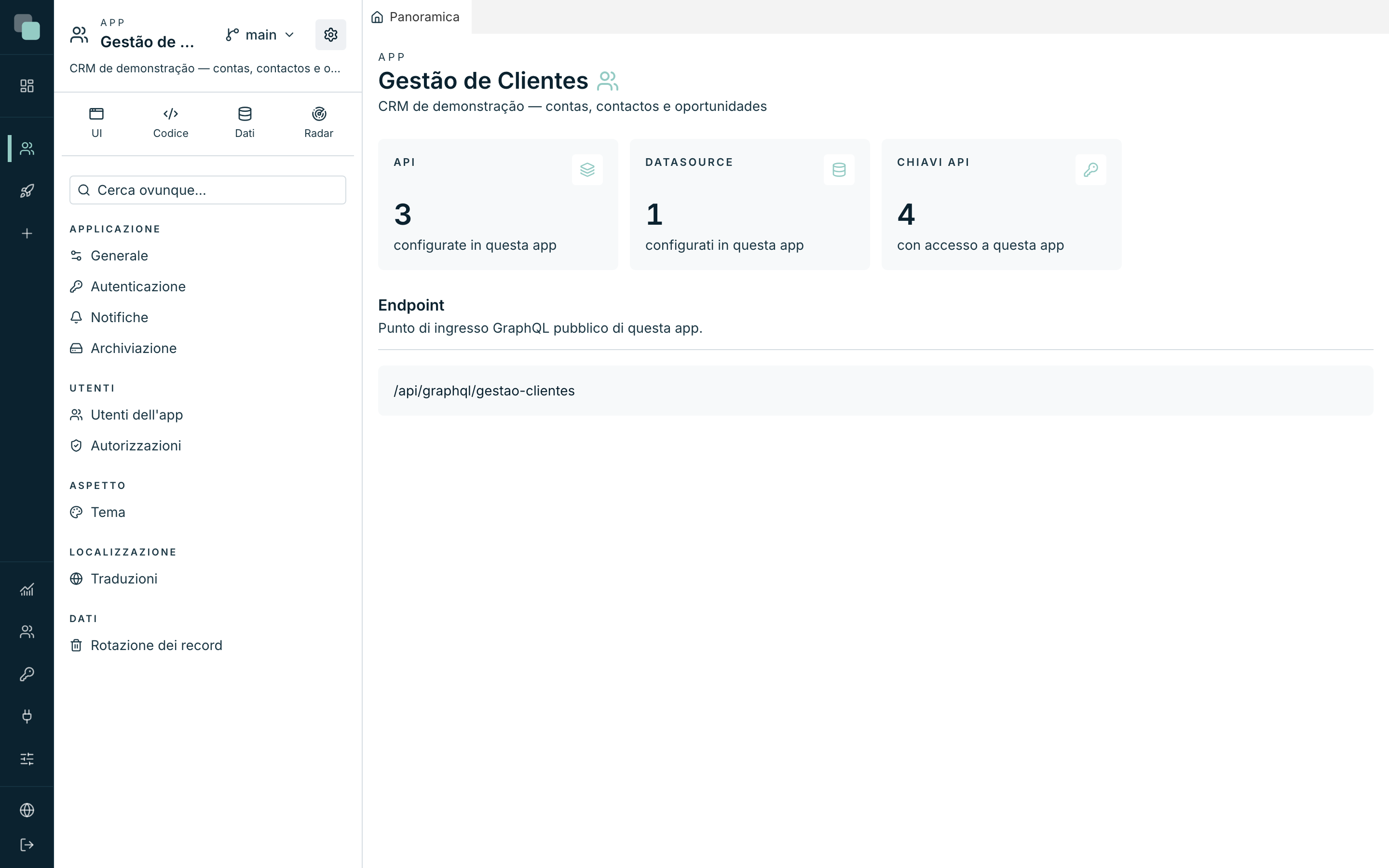Open app settings gear button
1389x868 pixels.
[x=330, y=34]
